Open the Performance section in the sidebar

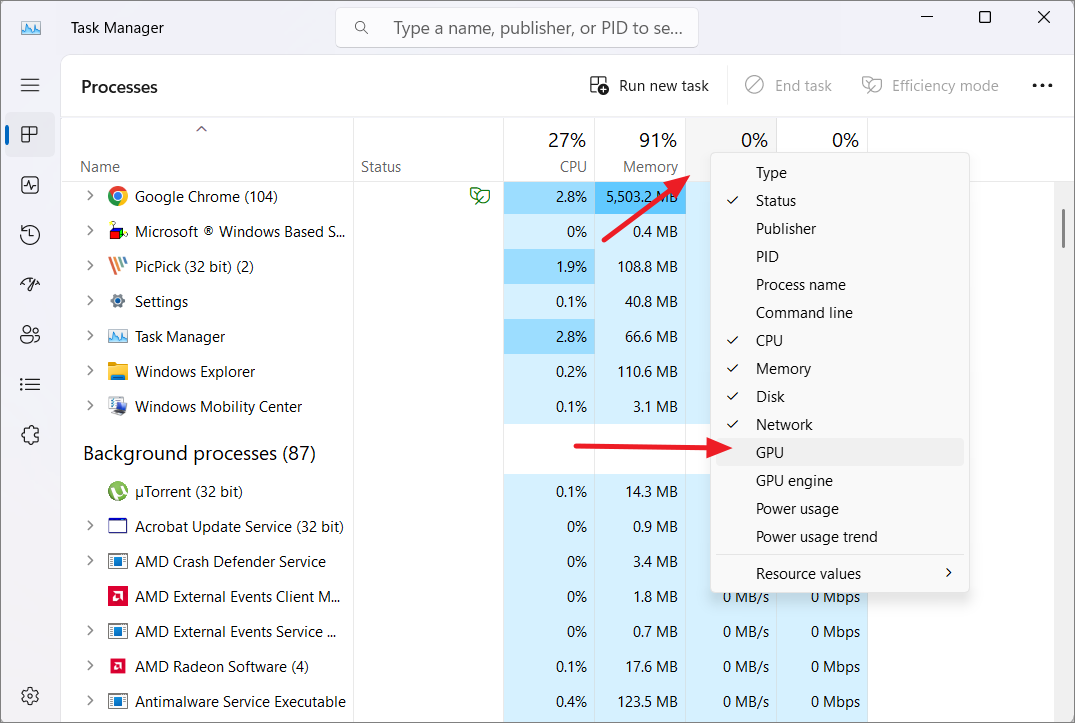30,185
